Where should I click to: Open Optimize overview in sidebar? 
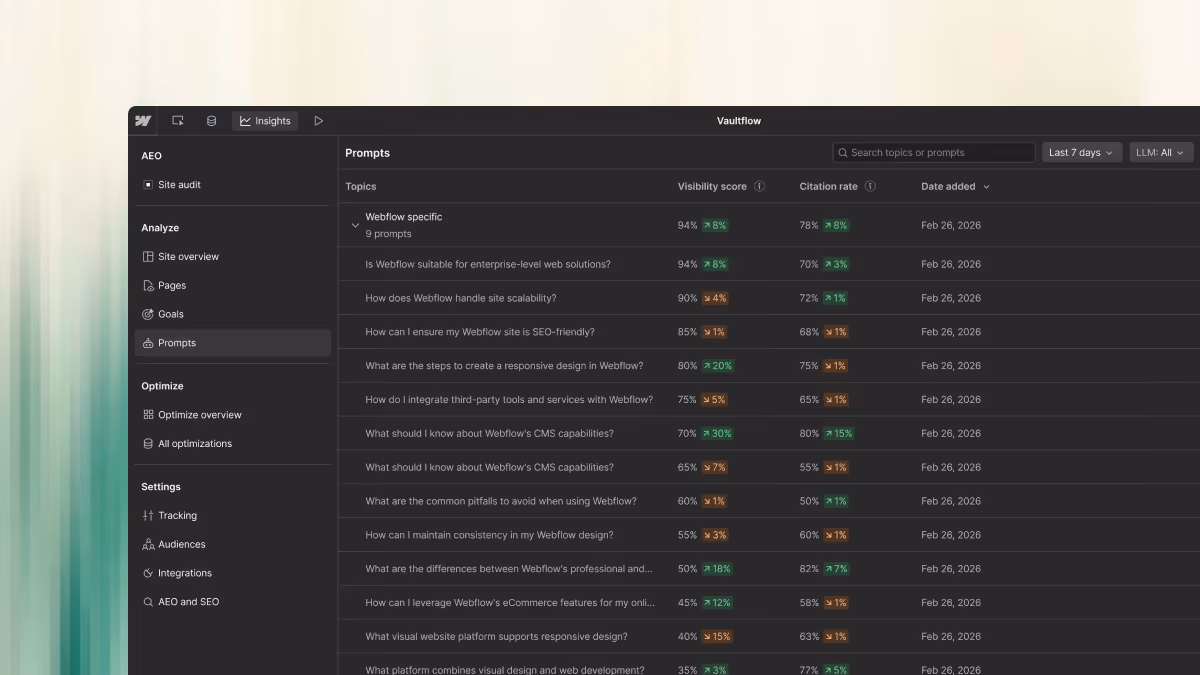233,415
